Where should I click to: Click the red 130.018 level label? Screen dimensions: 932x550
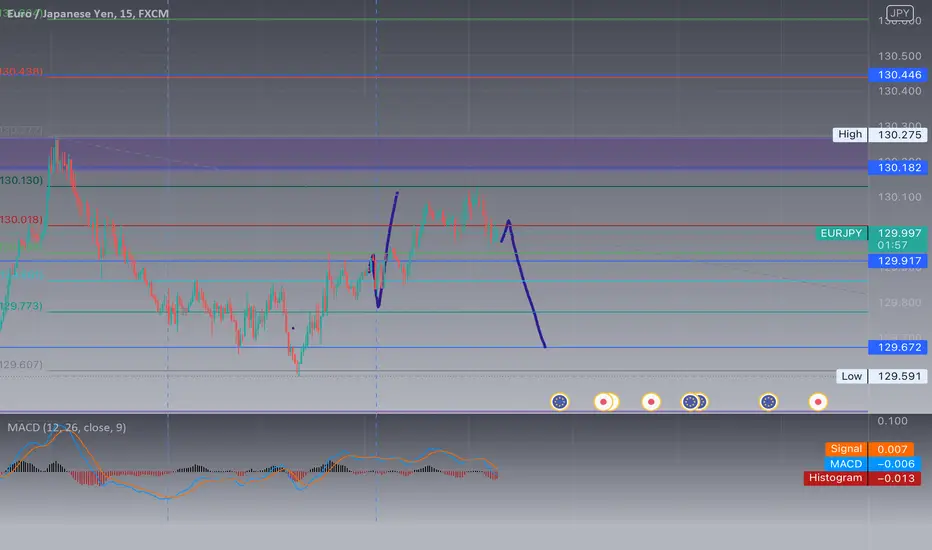(x=21, y=219)
